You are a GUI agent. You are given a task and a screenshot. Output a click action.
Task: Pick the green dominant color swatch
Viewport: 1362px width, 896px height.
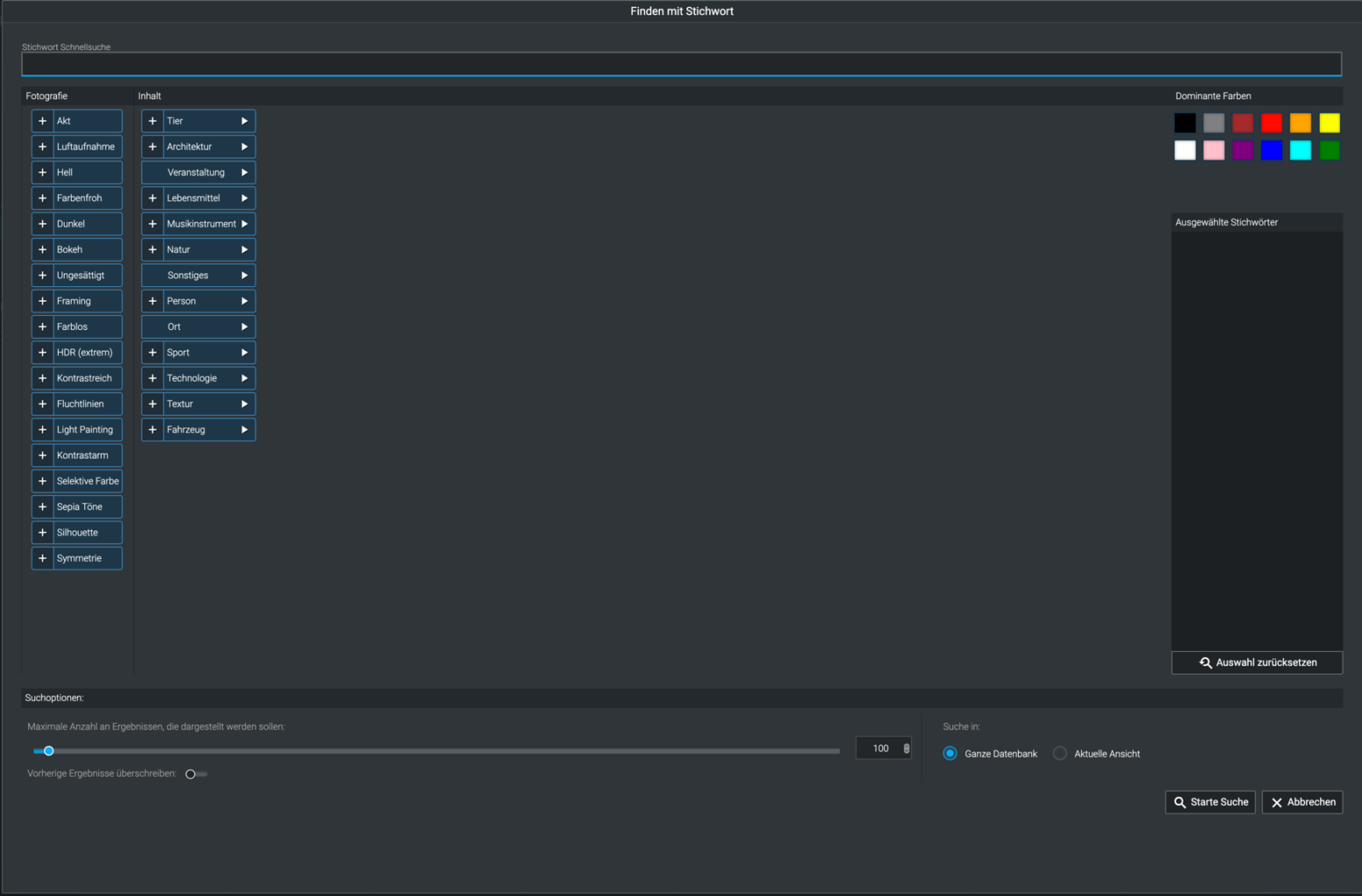point(1330,150)
